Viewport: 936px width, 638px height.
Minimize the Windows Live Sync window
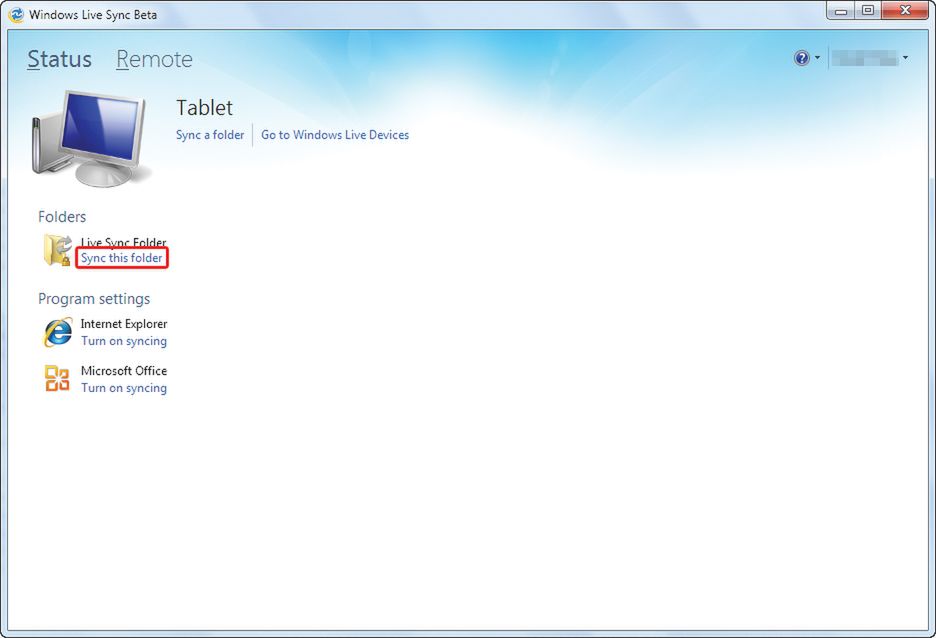(x=841, y=10)
